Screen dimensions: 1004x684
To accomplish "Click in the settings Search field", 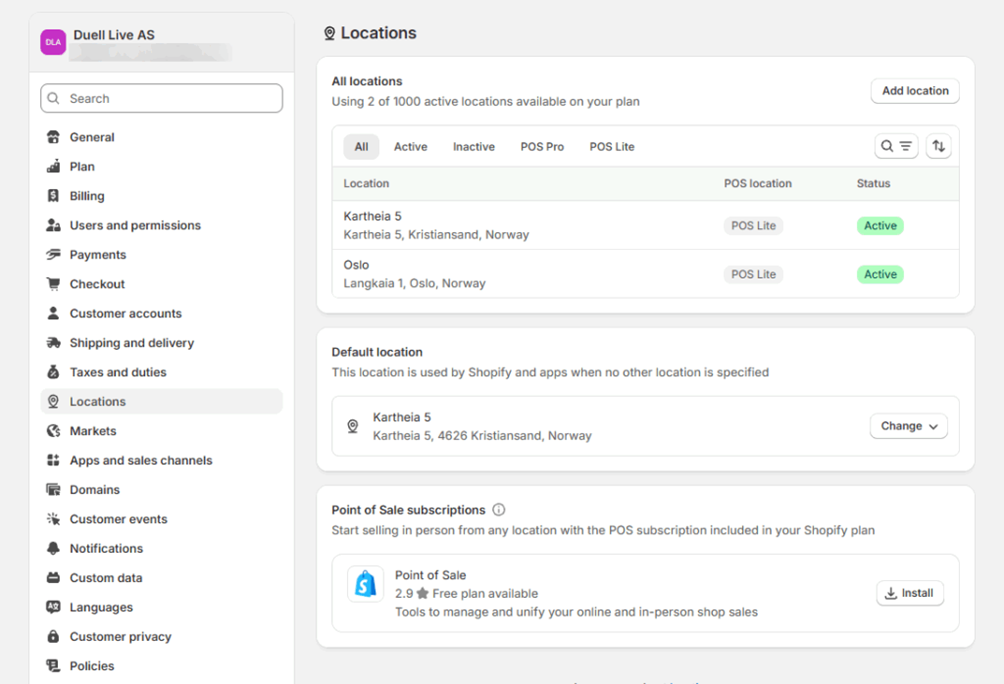I will click(162, 98).
